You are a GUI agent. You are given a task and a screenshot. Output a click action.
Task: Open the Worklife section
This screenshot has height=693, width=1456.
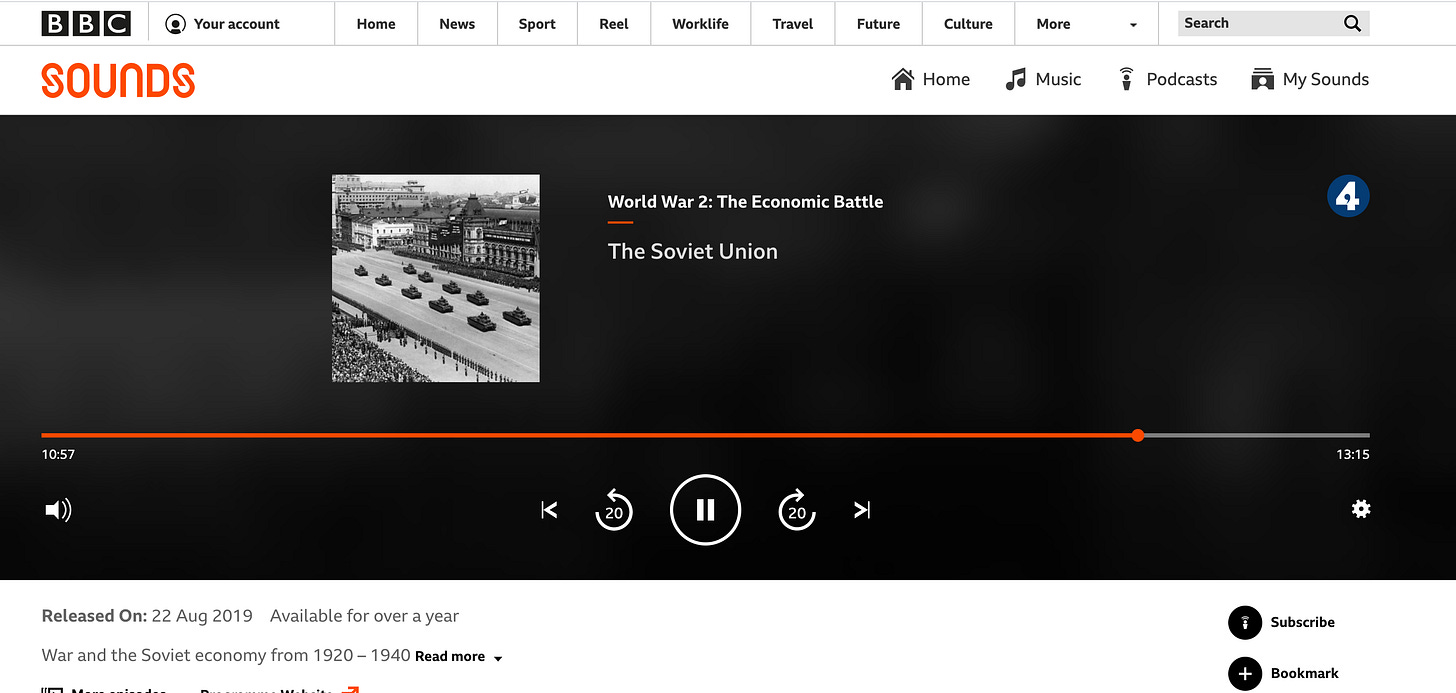coord(700,24)
